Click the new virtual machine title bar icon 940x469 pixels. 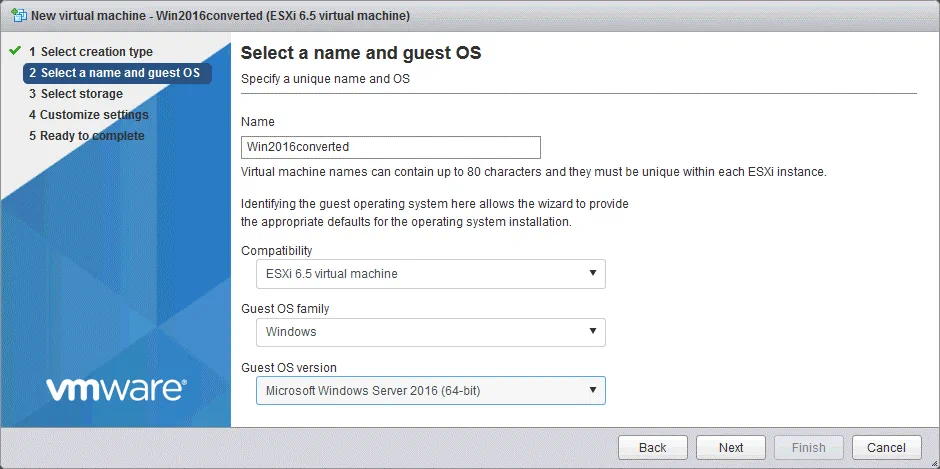tap(19, 16)
